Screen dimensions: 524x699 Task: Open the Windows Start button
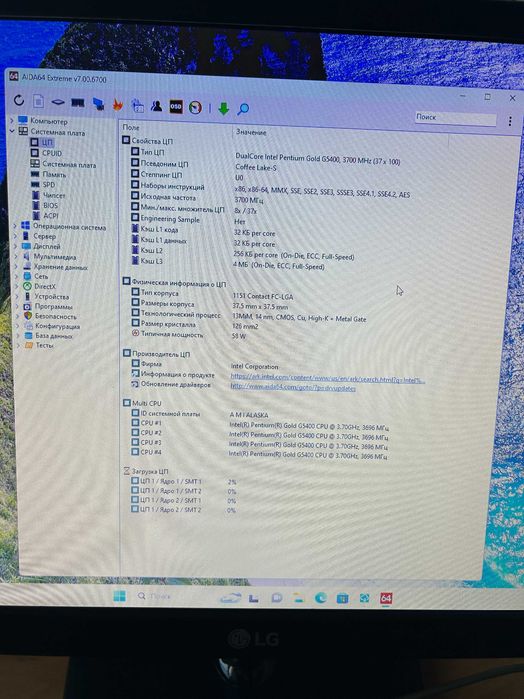[x=120, y=596]
